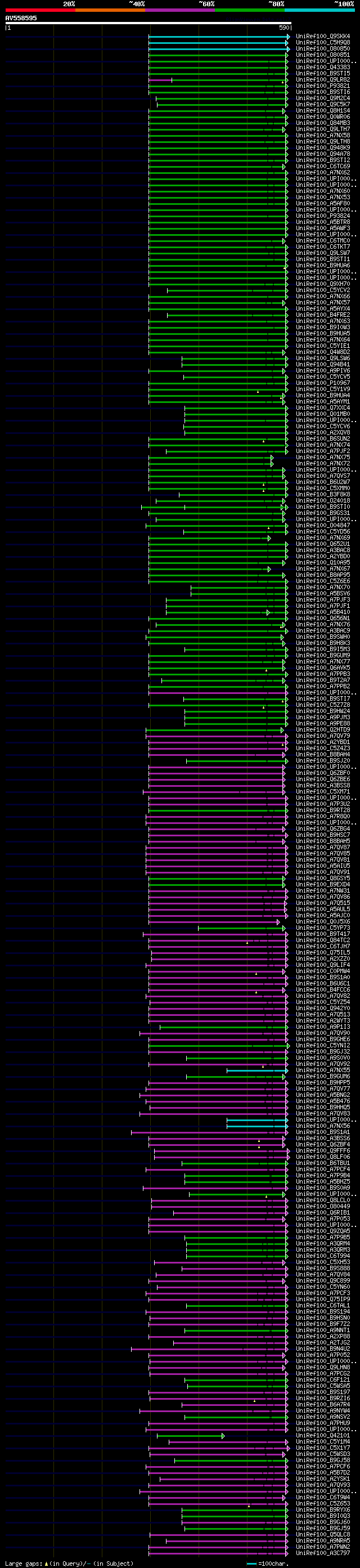Open hit UniRef100_Q43383
Image resolution: width=360 pixels, height=1568 pixels.
click(323, 68)
